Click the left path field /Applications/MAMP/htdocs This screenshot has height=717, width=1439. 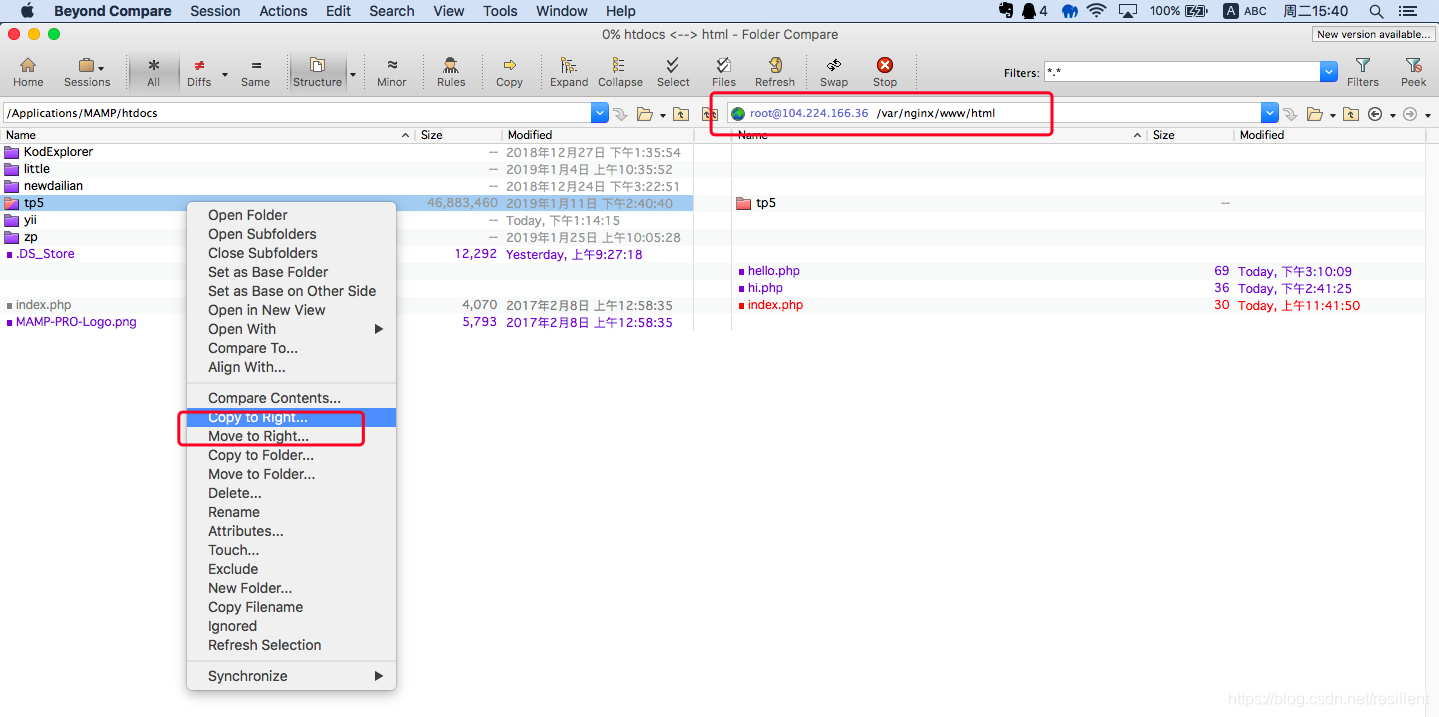(297, 113)
